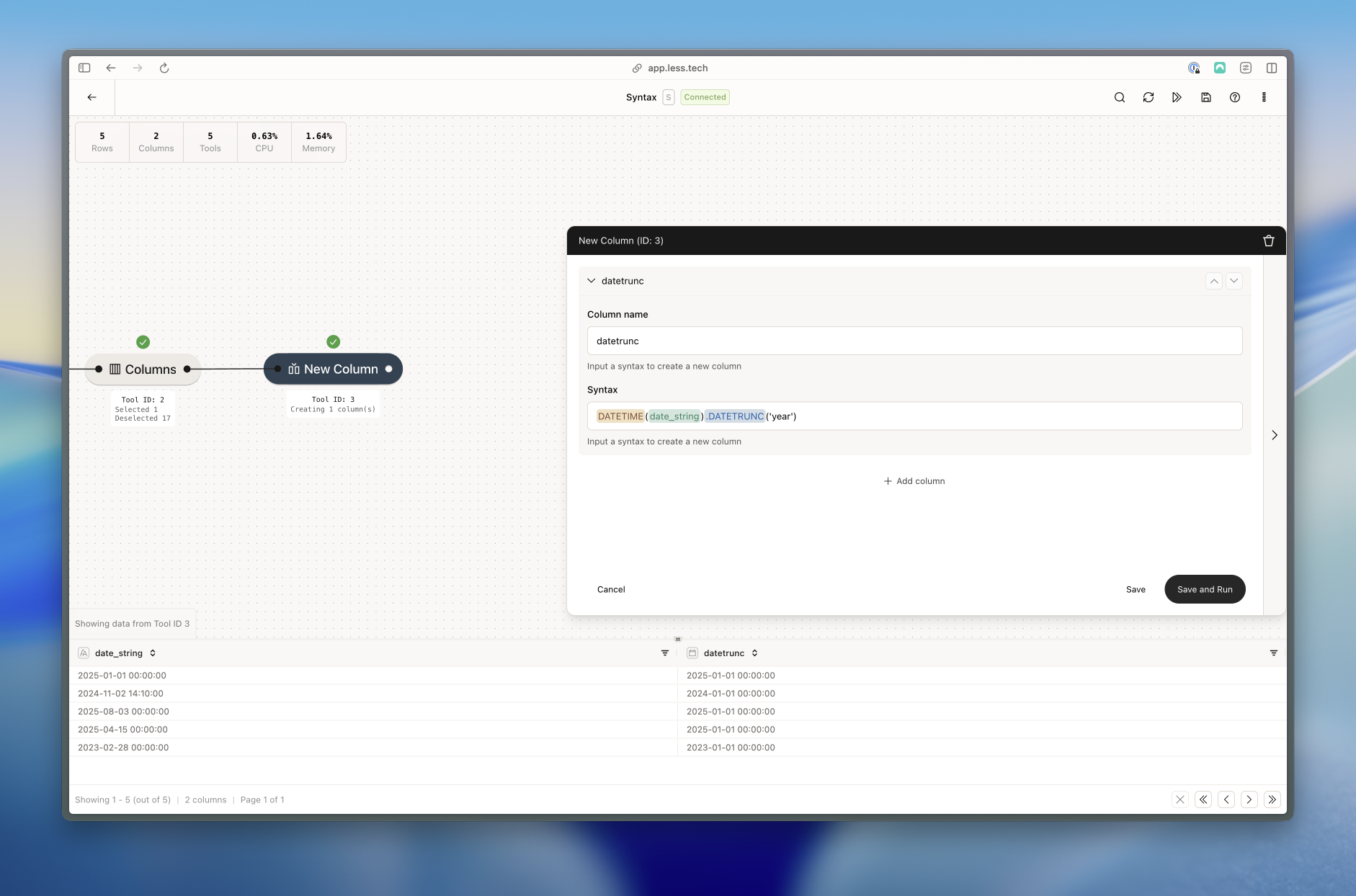Screen dimensions: 1356x896
Task: Open filter for date_string column
Action: pyautogui.click(x=665, y=653)
